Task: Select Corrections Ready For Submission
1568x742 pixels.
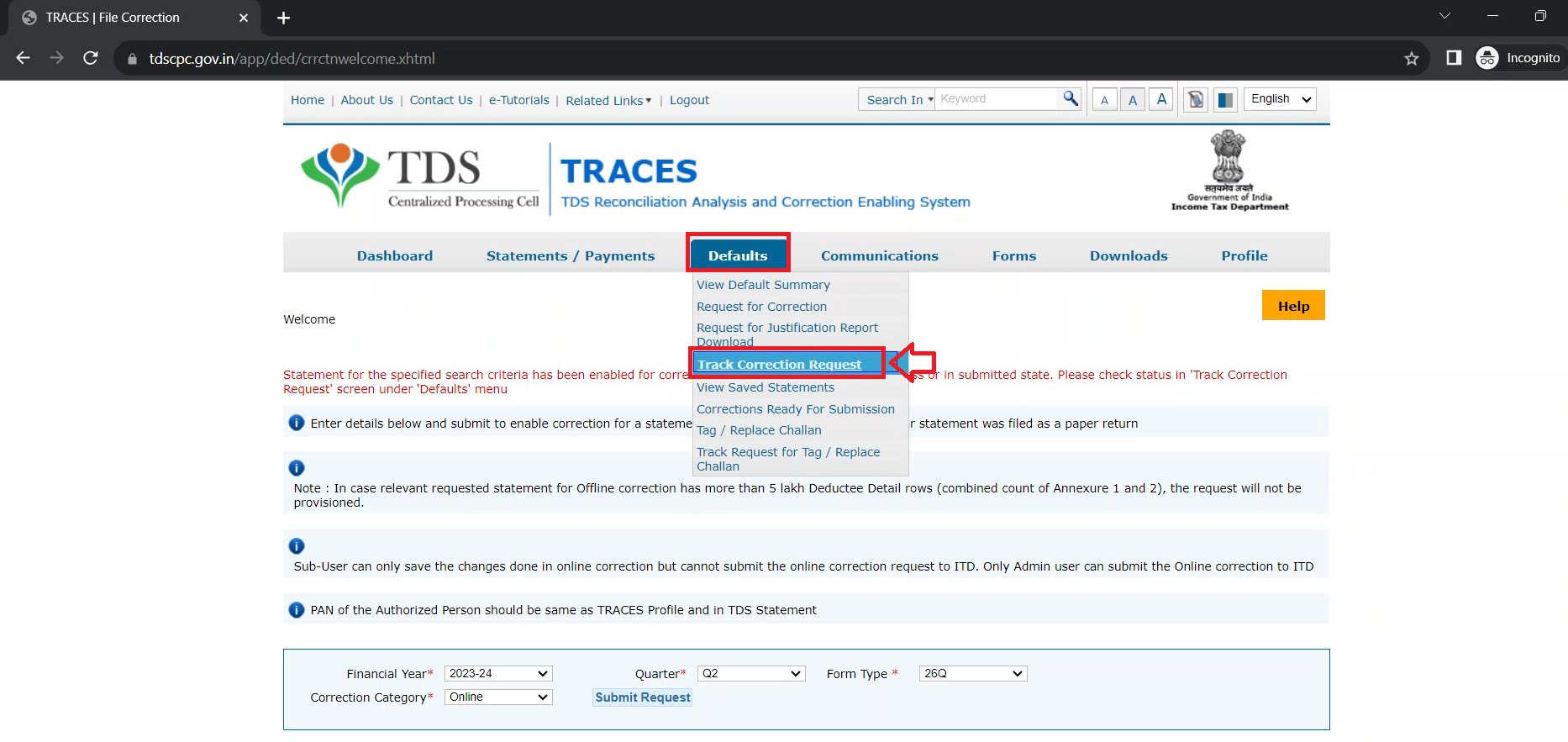Action: coord(796,409)
